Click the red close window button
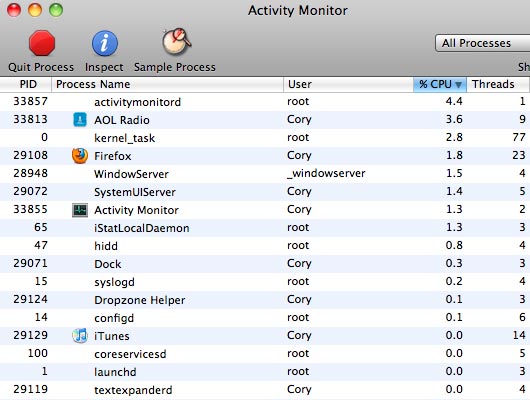The width and height of the screenshot is (530, 400). click(x=14, y=10)
